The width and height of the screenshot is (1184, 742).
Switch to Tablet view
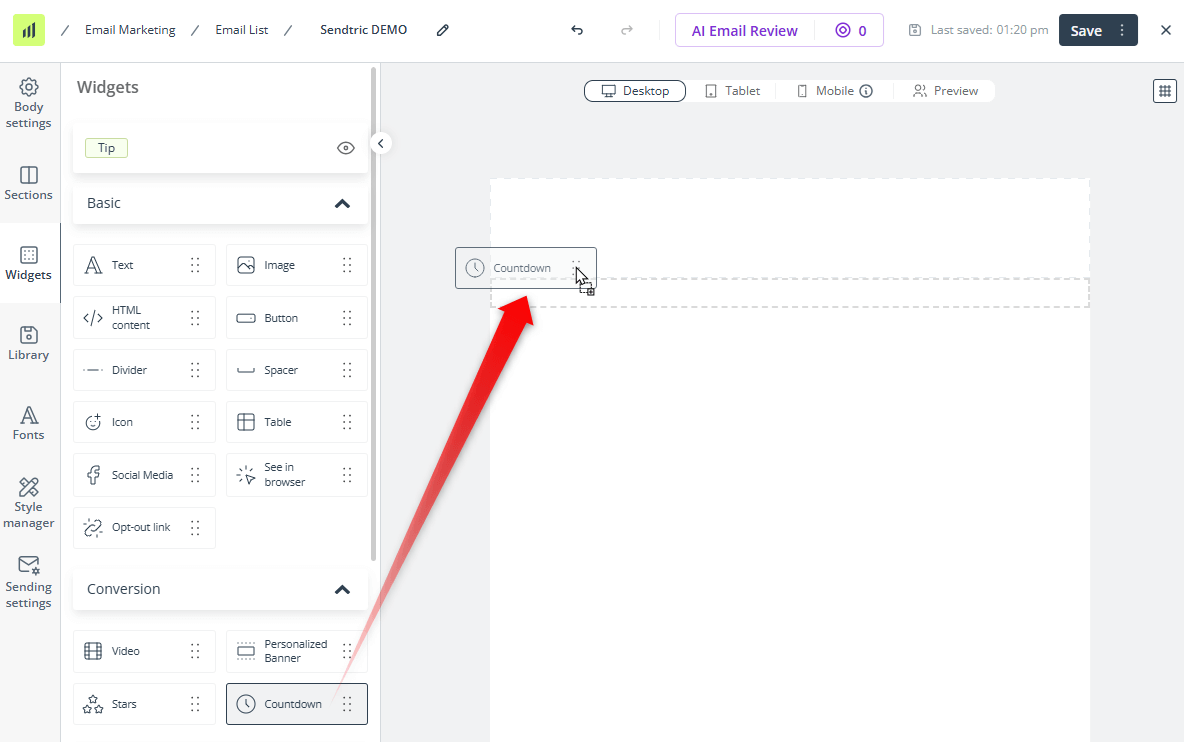[732, 91]
